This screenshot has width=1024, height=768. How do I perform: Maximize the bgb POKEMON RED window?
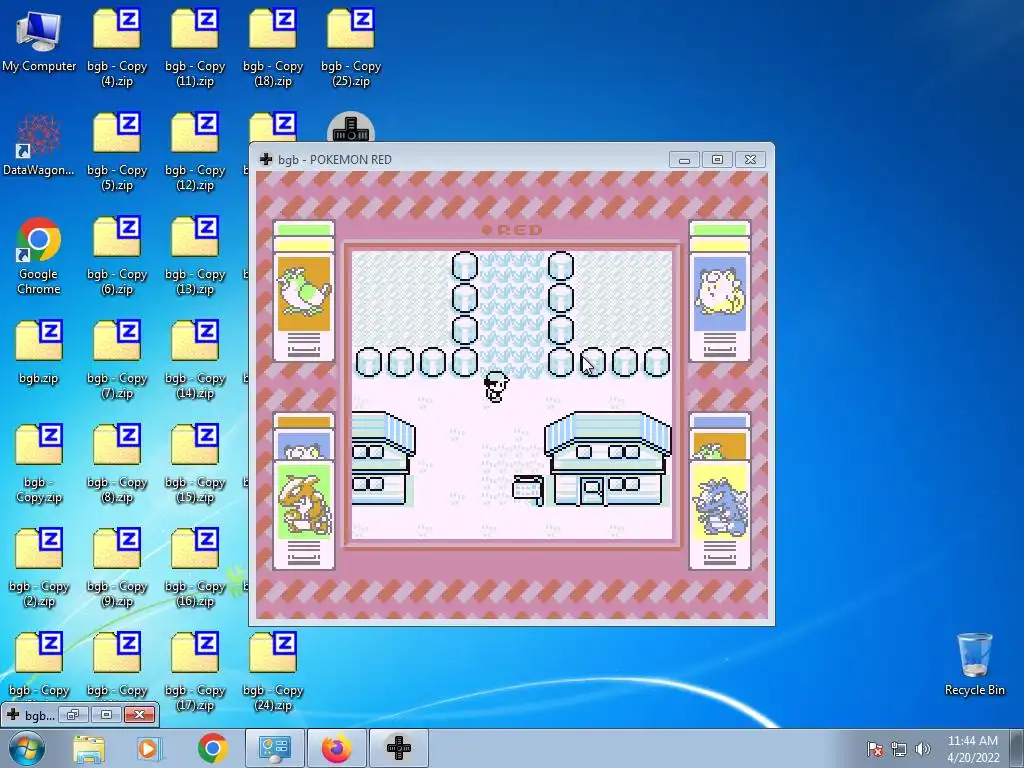pos(717,159)
